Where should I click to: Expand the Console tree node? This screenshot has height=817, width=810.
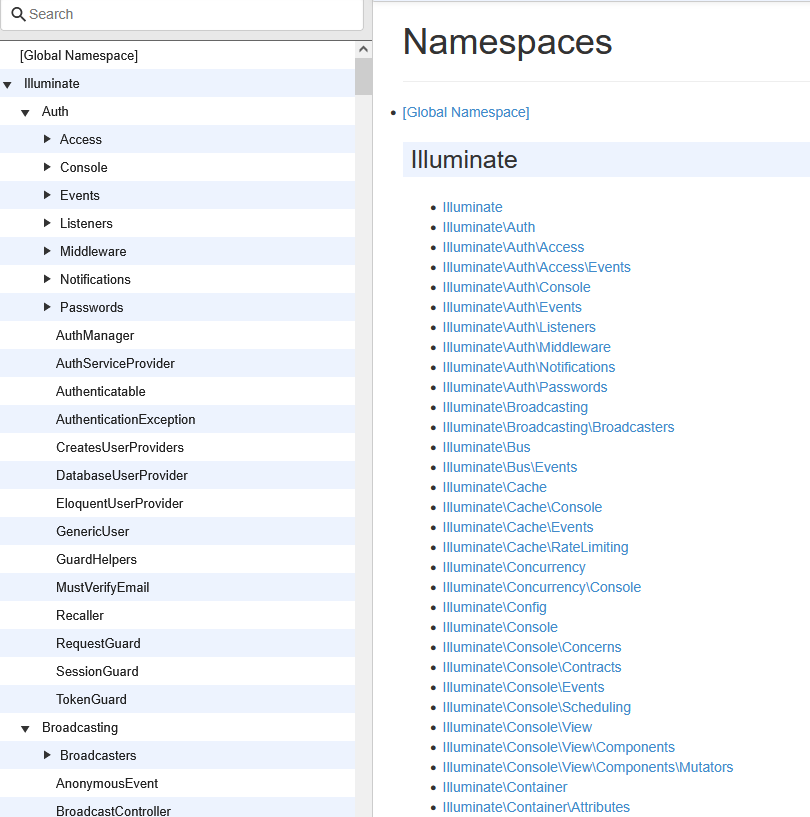[47, 167]
